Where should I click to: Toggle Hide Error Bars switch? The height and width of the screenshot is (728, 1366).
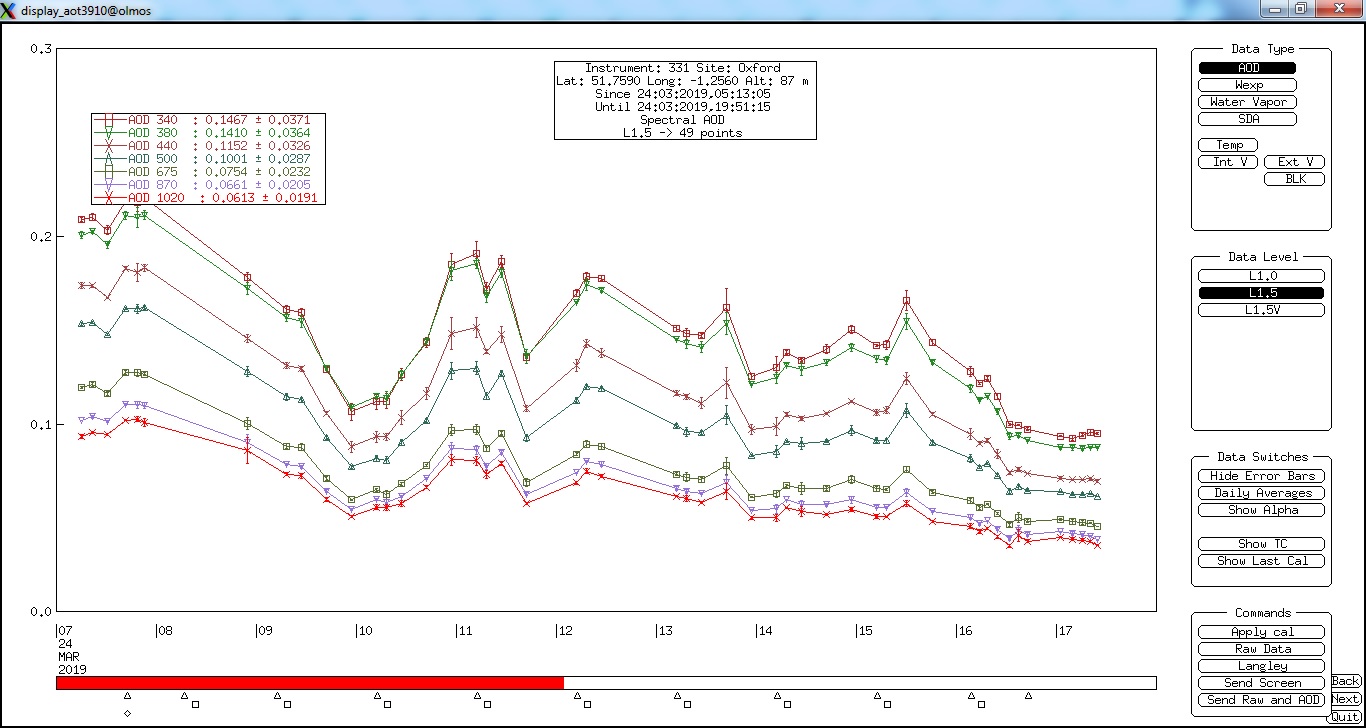[x=1262, y=476]
